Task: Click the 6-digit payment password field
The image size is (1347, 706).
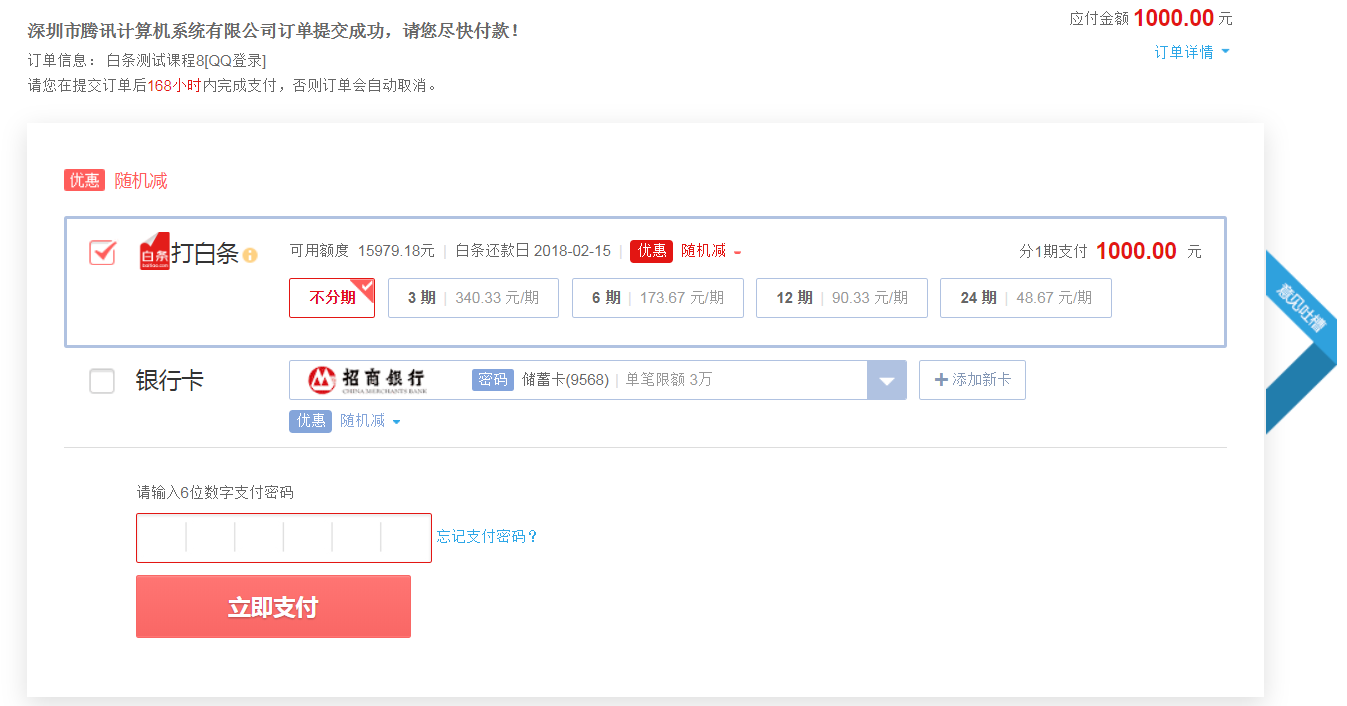Action: pyautogui.click(x=284, y=538)
